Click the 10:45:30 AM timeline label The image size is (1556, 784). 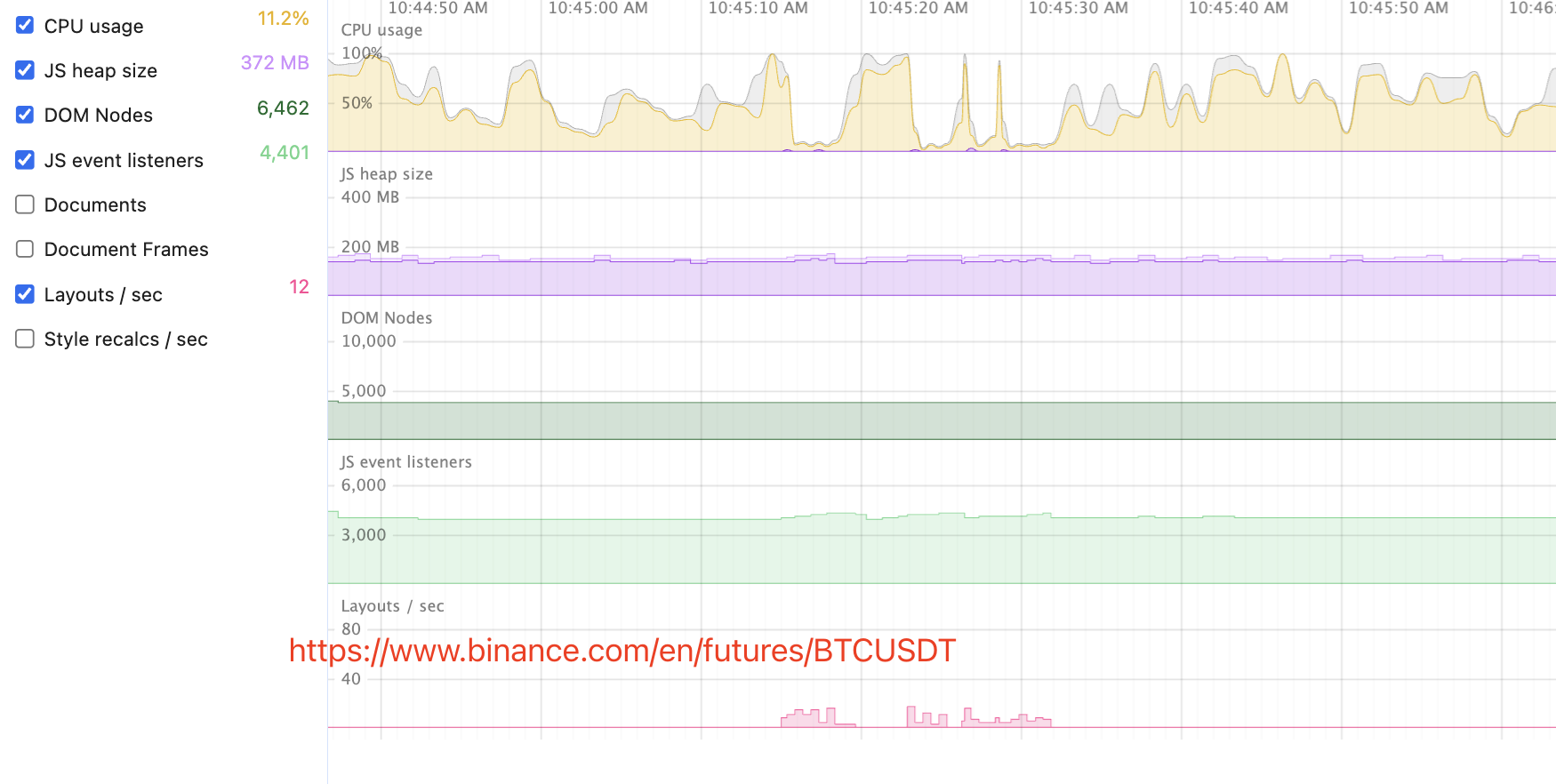pyautogui.click(x=1078, y=8)
